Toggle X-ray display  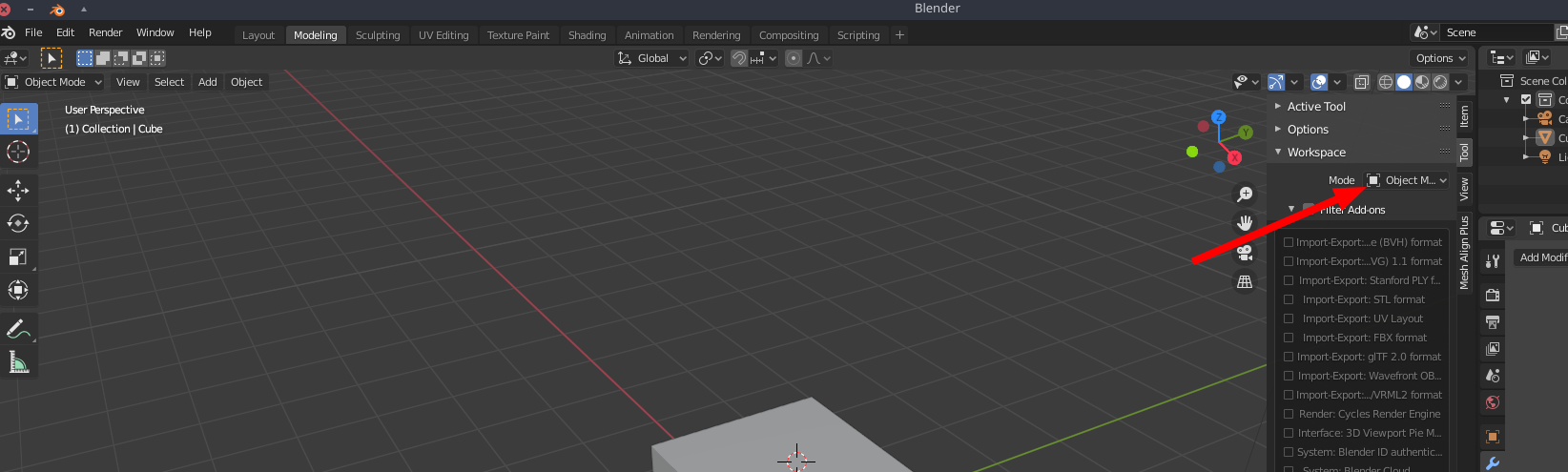[x=1361, y=82]
